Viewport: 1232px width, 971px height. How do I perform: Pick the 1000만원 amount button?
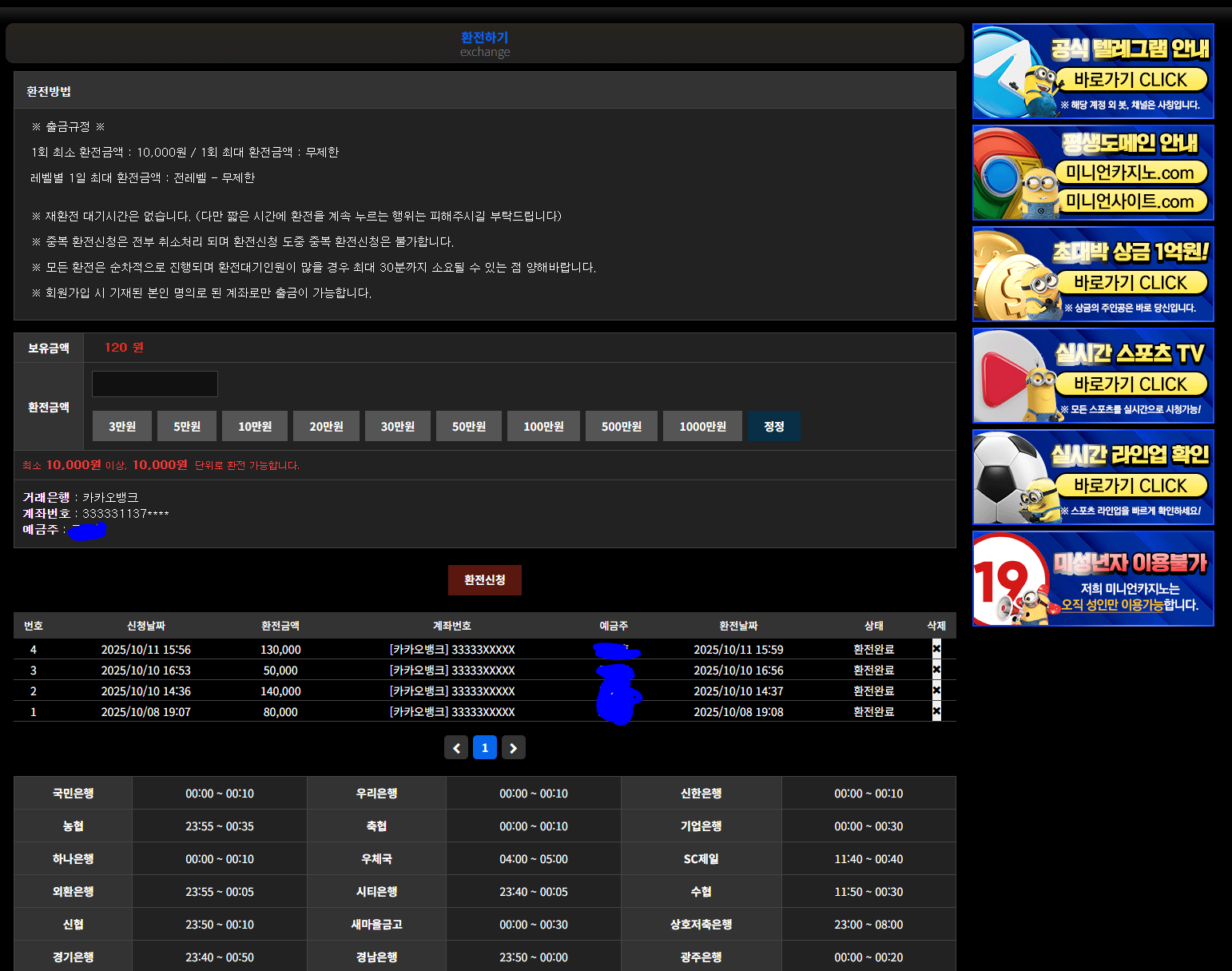tap(703, 426)
